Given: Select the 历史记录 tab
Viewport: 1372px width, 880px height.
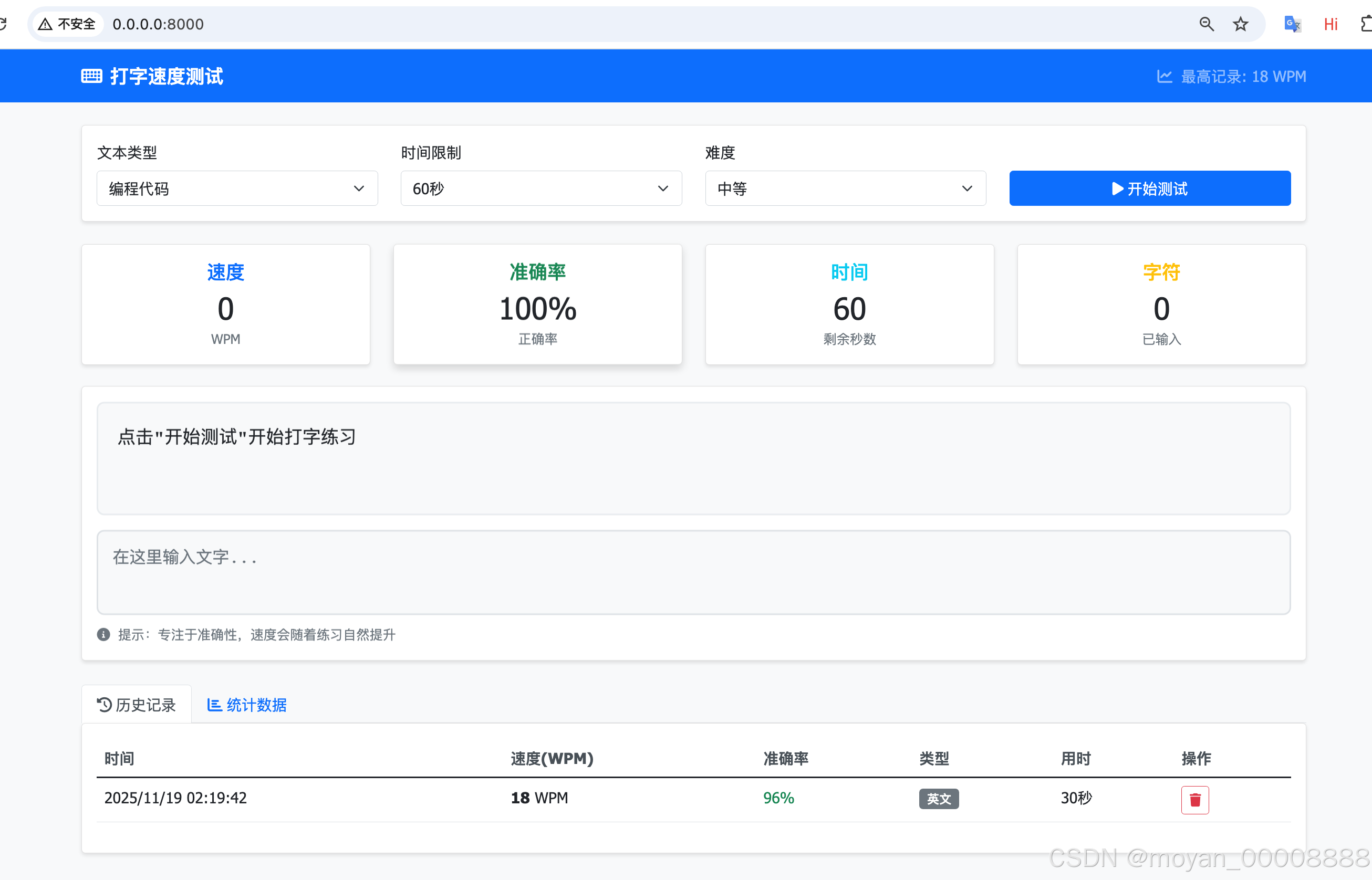Looking at the screenshot, I should (137, 705).
